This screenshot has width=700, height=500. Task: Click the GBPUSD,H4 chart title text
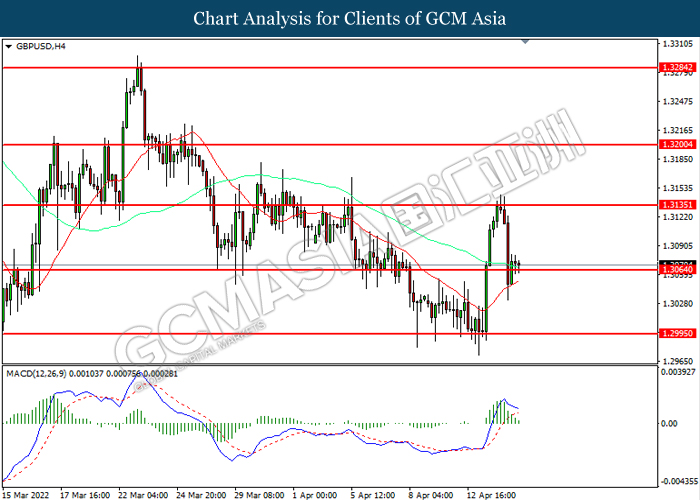click(x=41, y=46)
